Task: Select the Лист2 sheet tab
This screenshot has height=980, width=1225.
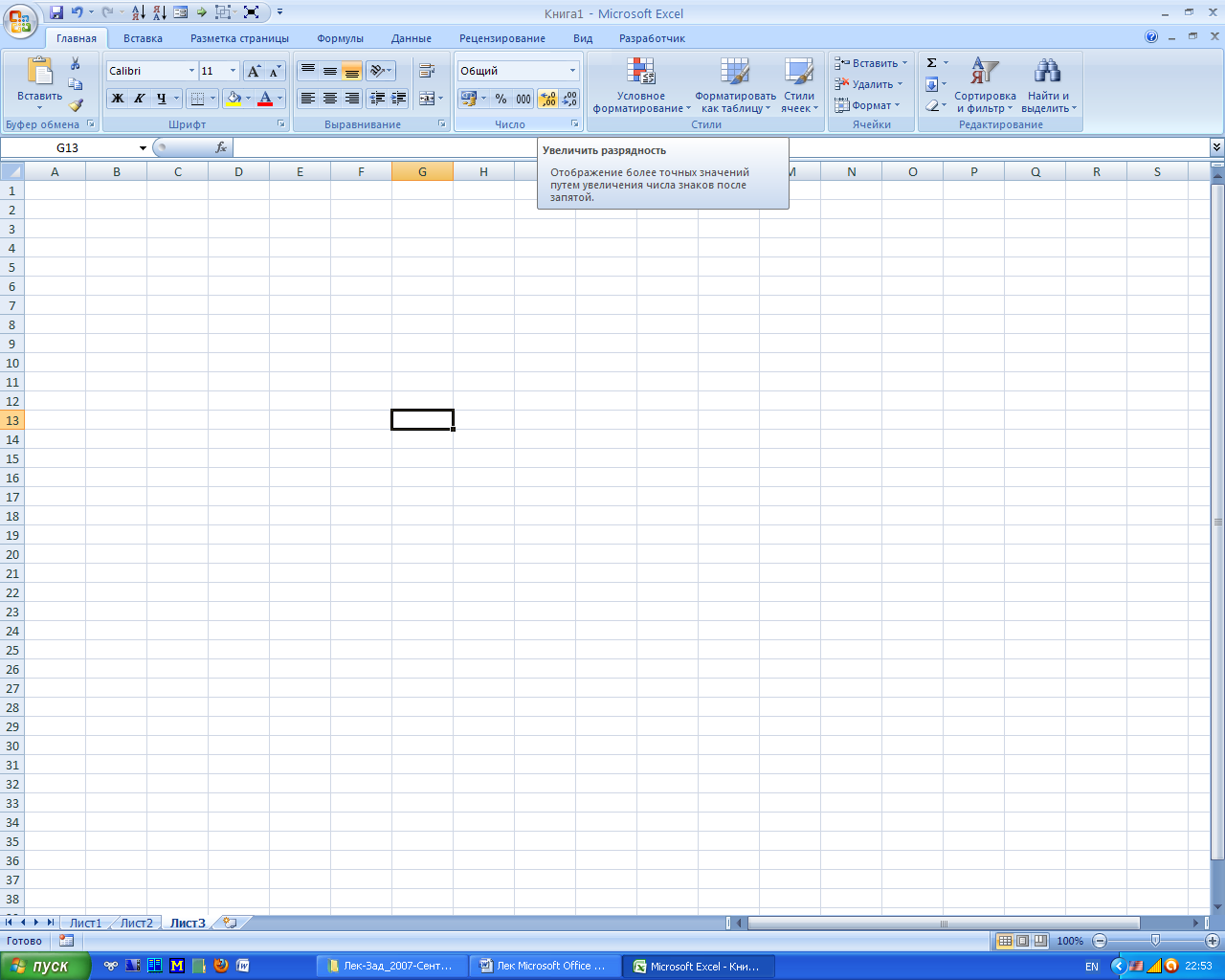Action: pos(136,923)
